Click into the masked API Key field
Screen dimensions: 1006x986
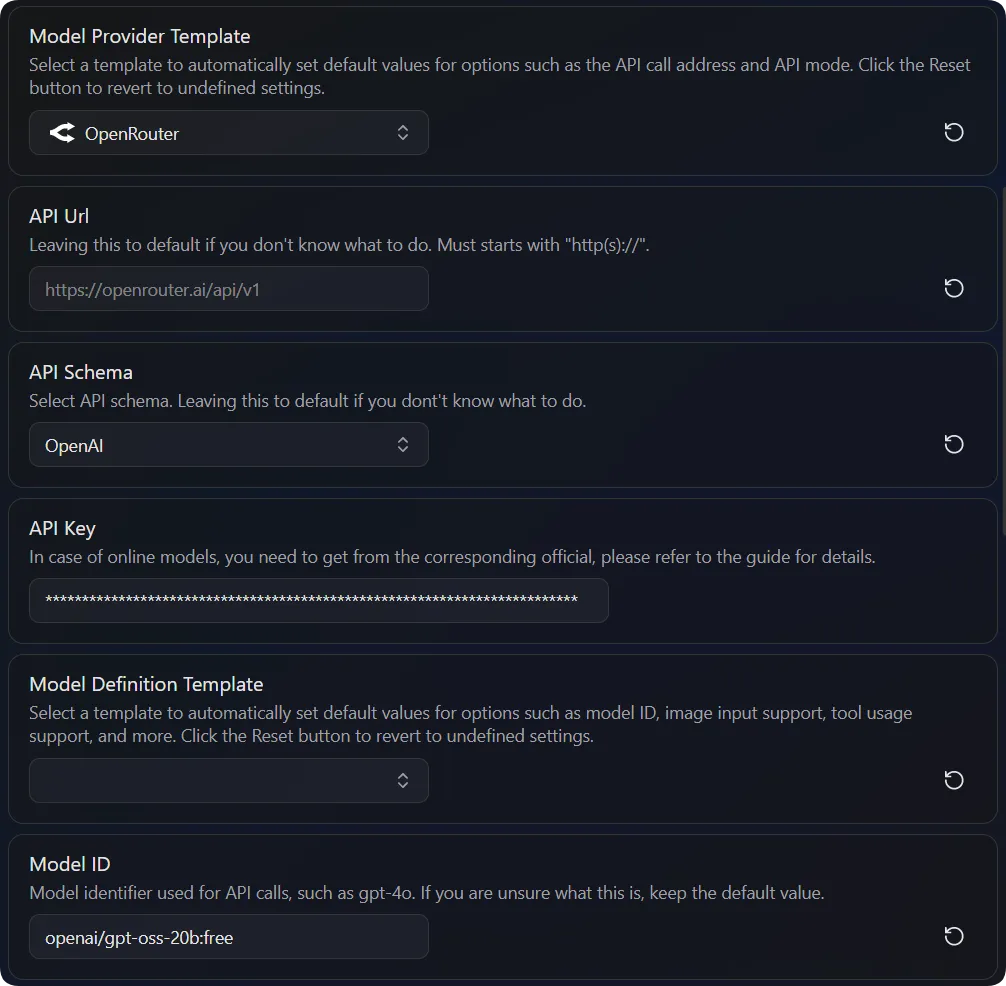point(318,601)
